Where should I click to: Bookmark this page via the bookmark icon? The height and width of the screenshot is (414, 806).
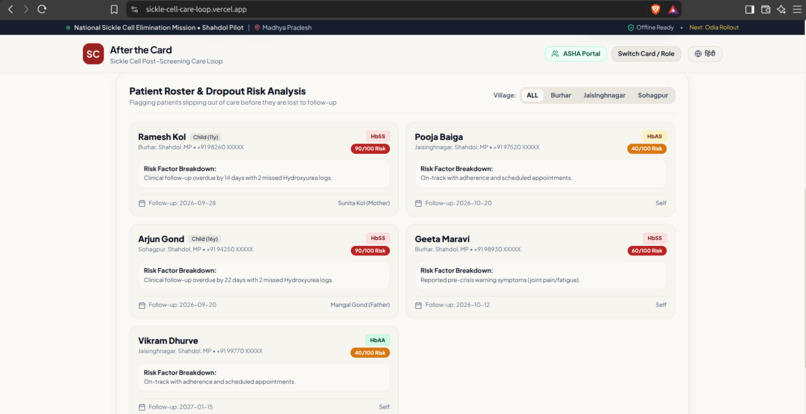(x=114, y=9)
